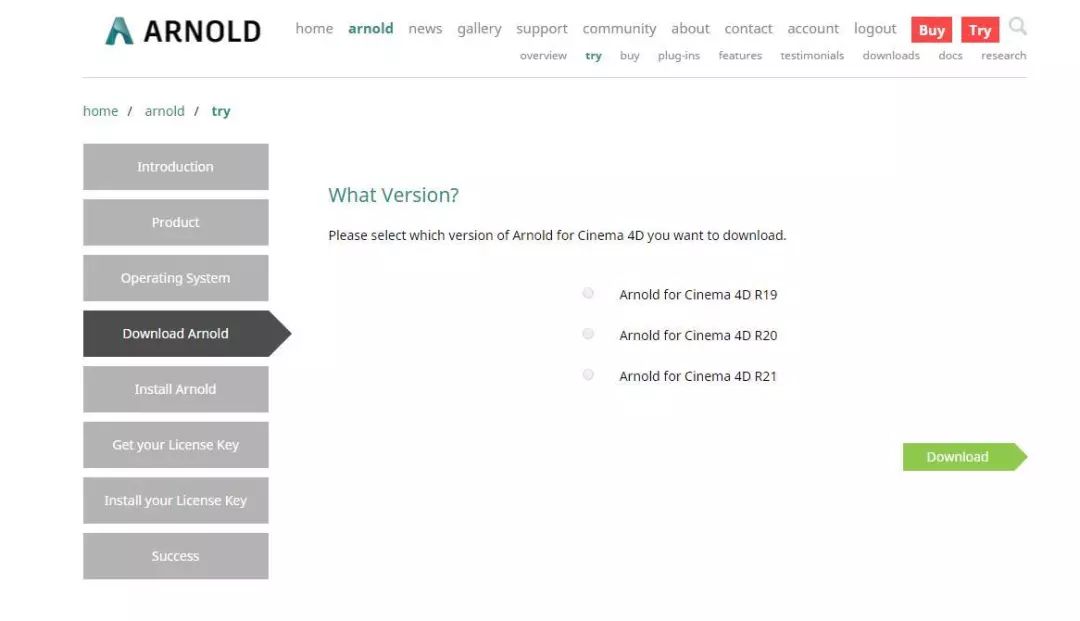This screenshot has width=1080, height=621.
Task: Open the gallery menu item
Action: coord(479,28)
